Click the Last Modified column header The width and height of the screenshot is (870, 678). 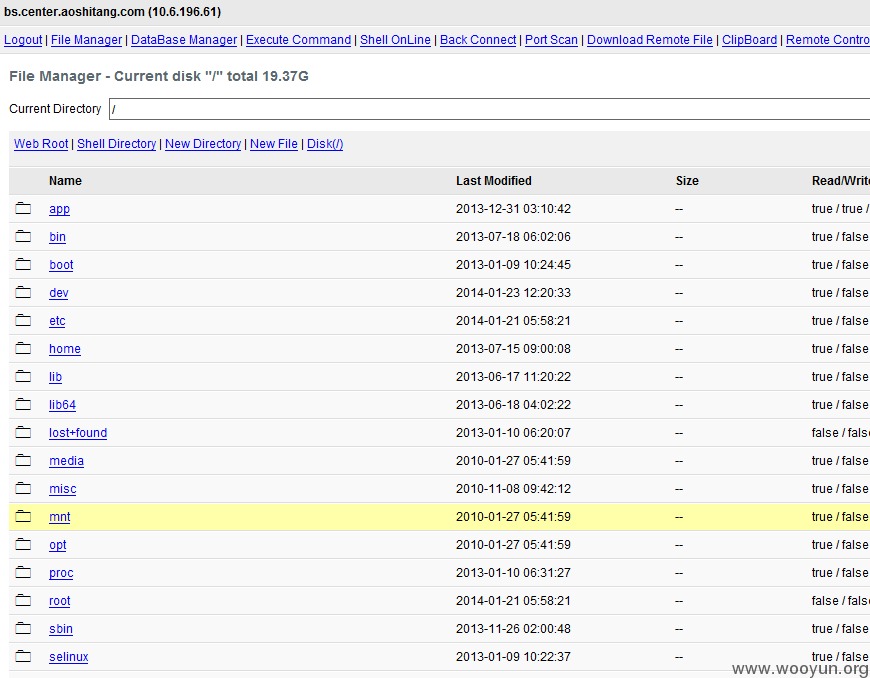coord(494,181)
